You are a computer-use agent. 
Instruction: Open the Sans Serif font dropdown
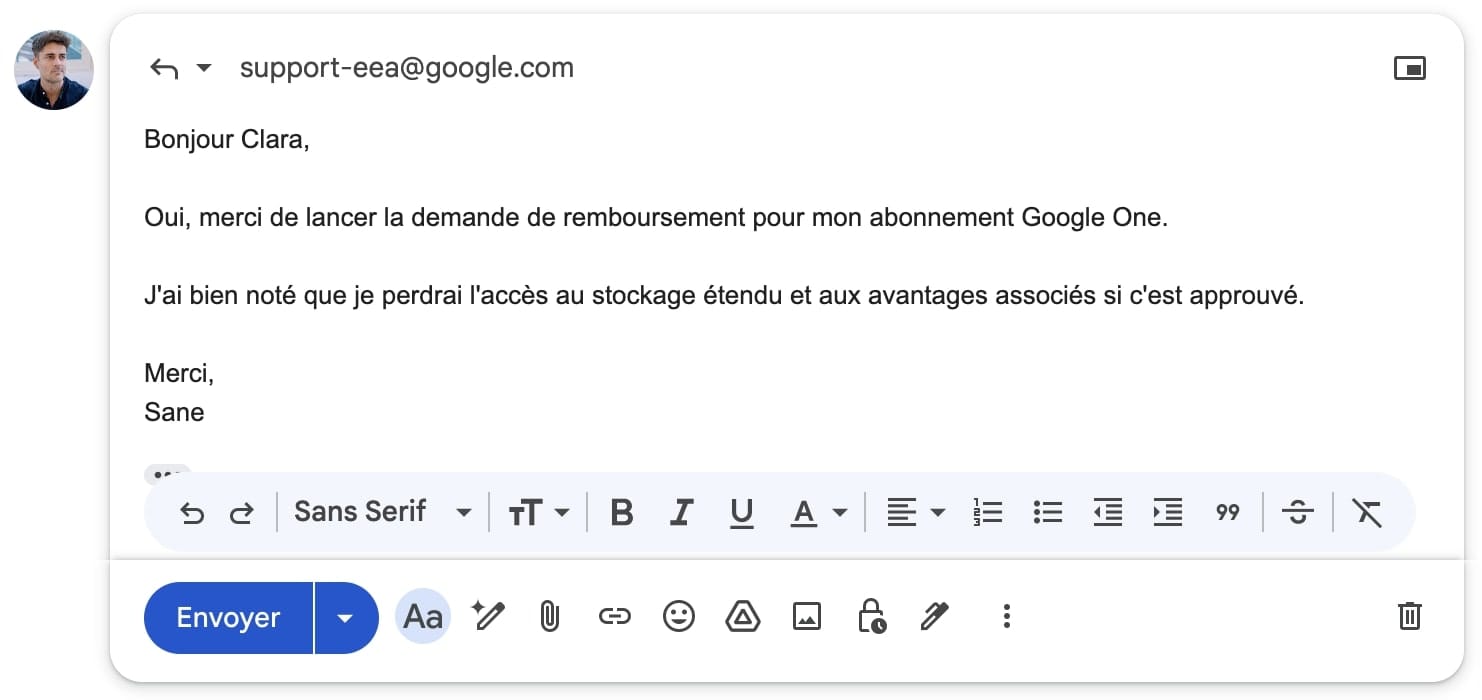click(382, 513)
